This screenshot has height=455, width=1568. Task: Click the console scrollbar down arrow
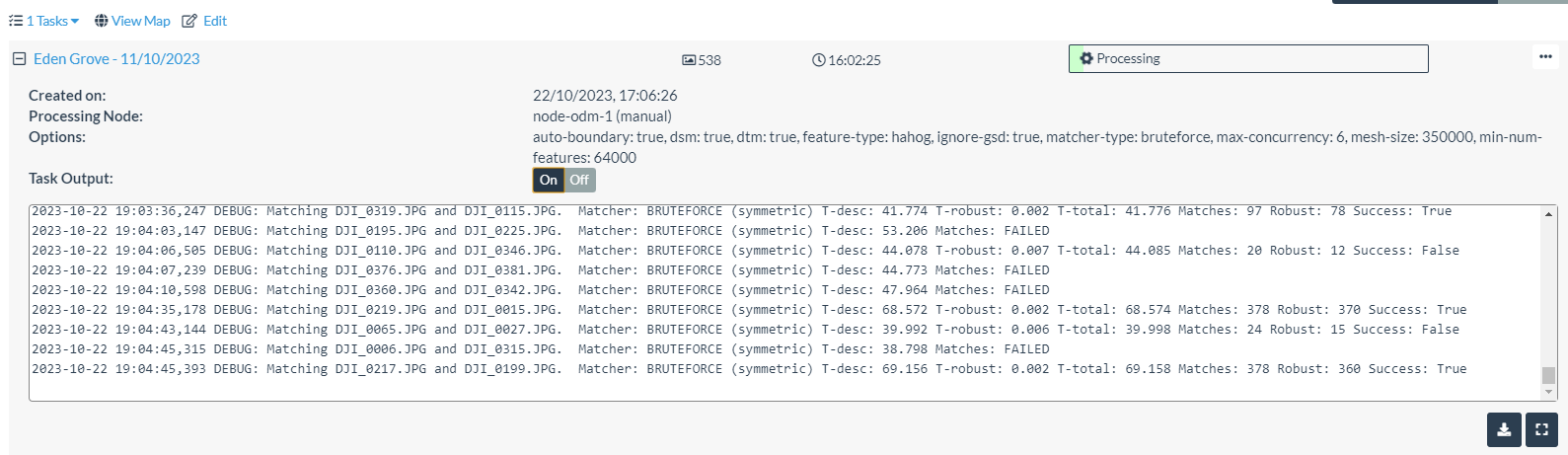[1548, 392]
